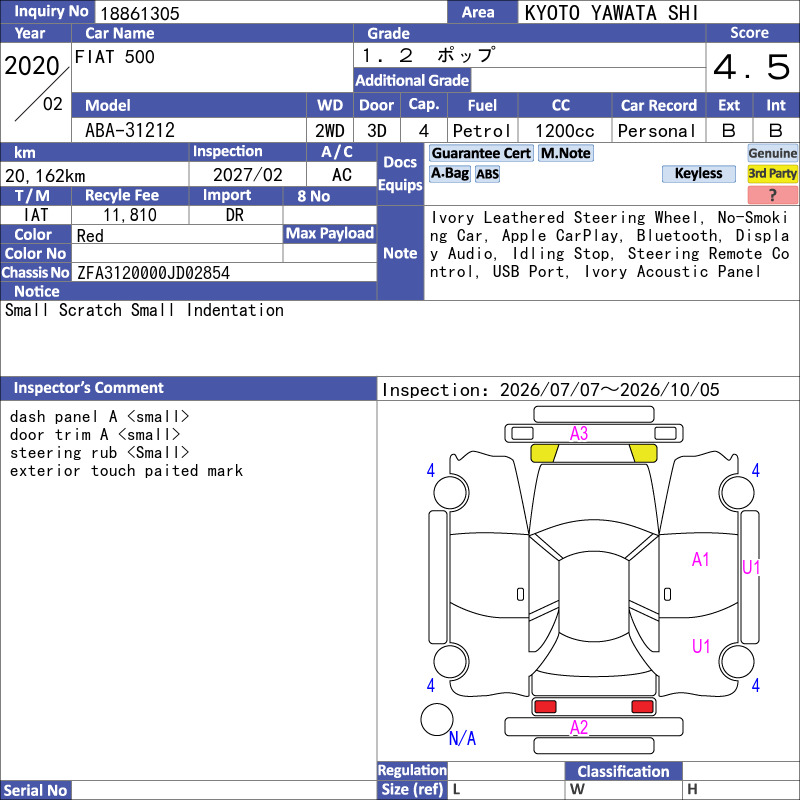Click the right yellow headlight
800x800 pixels.
tap(643, 453)
